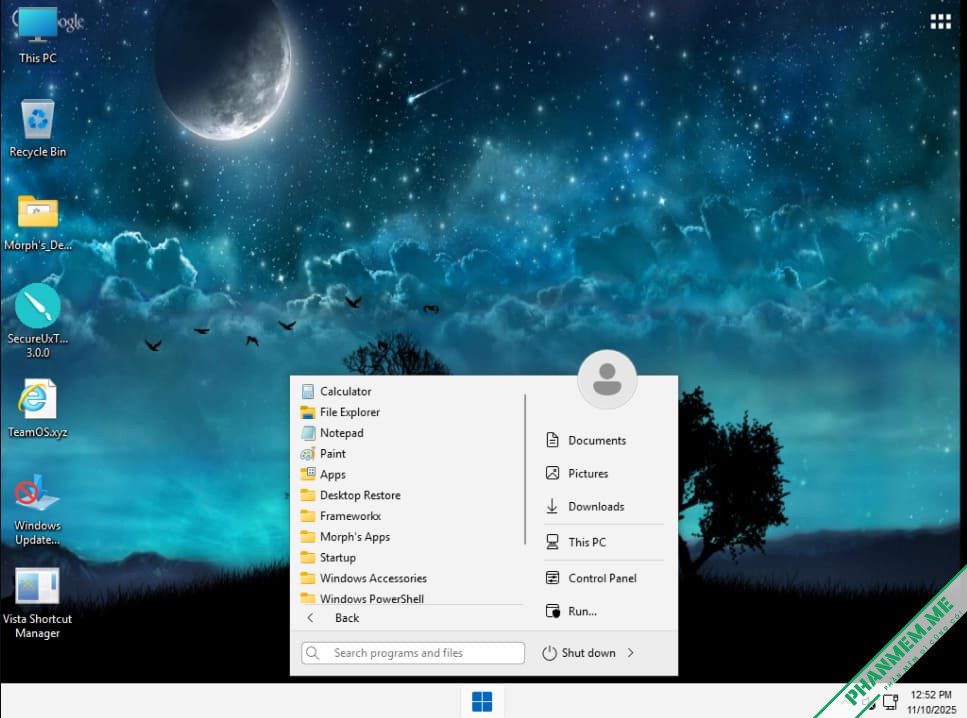This screenshot has width=967, height=718.
Task: Click the user account avatar picture
Action: [x=607, y=379]
